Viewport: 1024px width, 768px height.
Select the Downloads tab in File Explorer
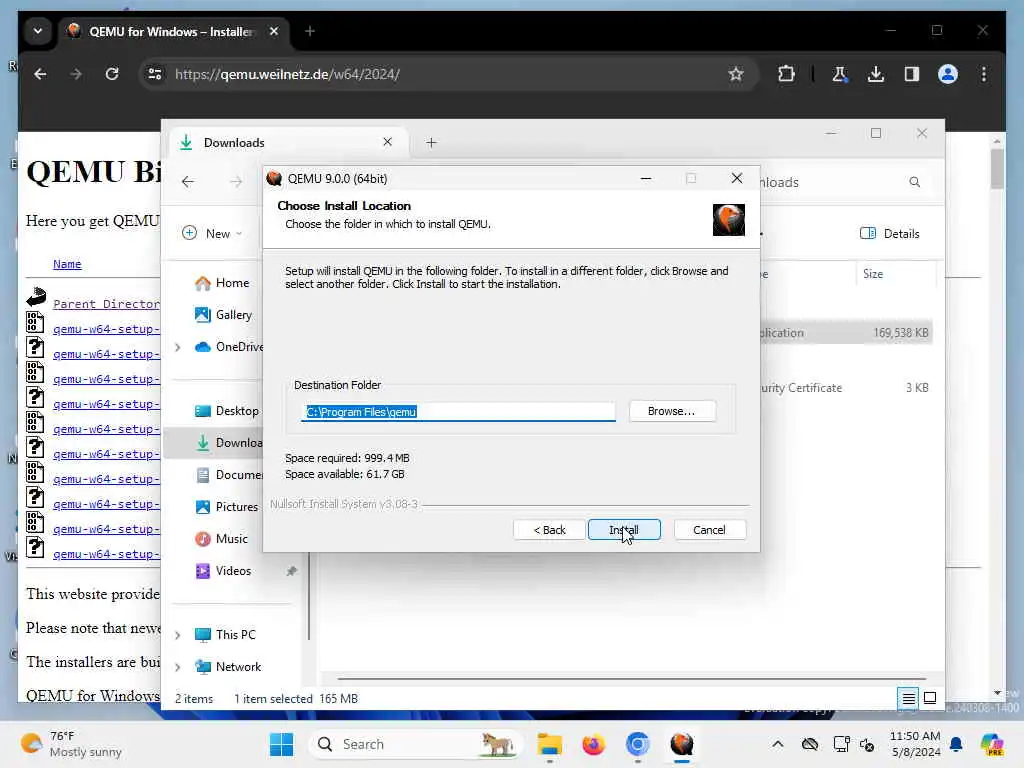(287, 142)
